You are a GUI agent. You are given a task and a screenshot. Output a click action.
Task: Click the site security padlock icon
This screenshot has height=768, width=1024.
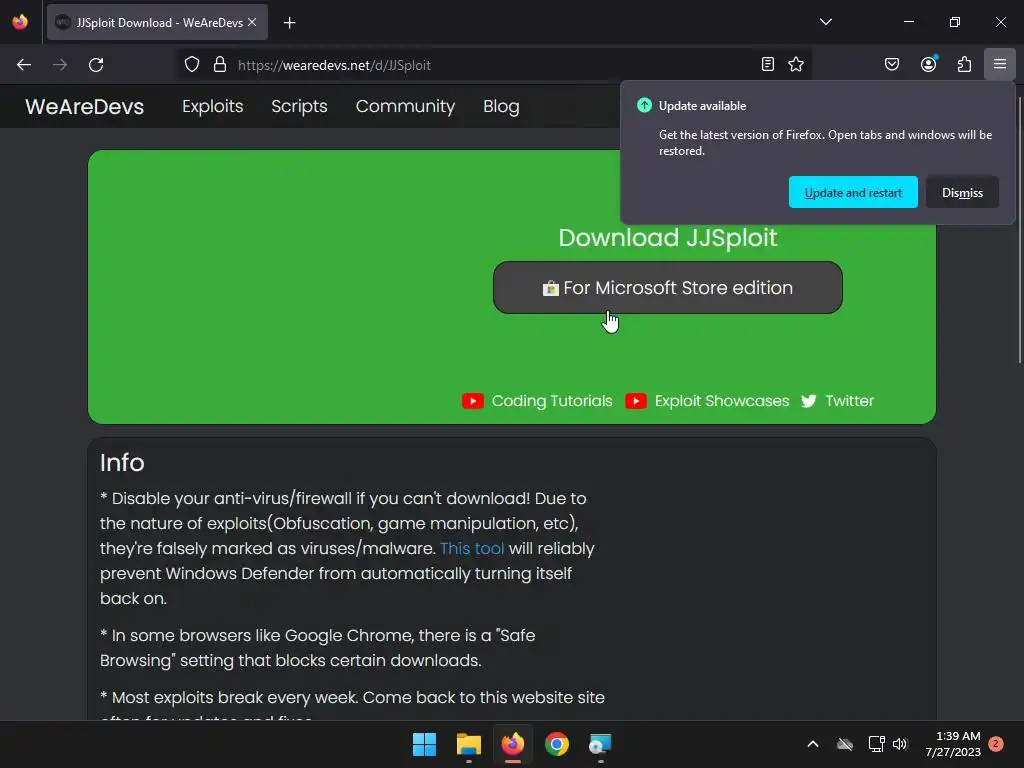220,65
